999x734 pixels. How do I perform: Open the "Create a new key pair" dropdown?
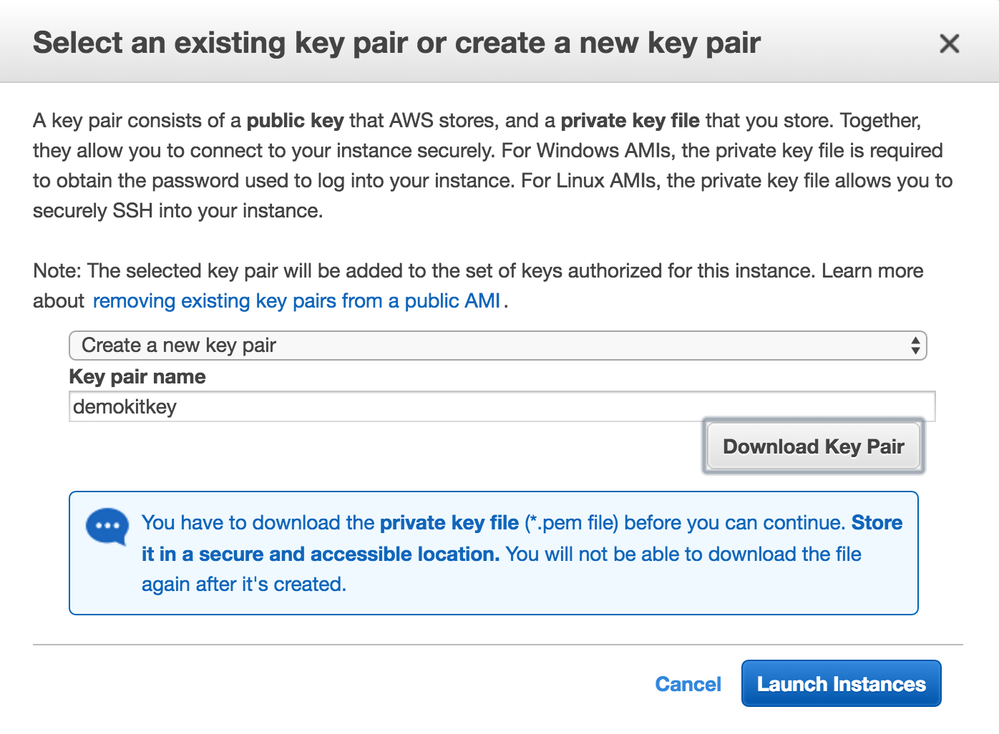pyautogui.click(x=497, y=345)
